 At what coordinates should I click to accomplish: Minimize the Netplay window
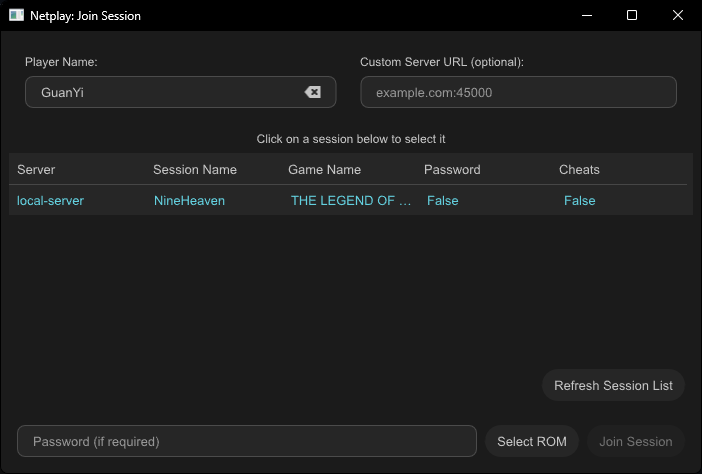point(586,16)
